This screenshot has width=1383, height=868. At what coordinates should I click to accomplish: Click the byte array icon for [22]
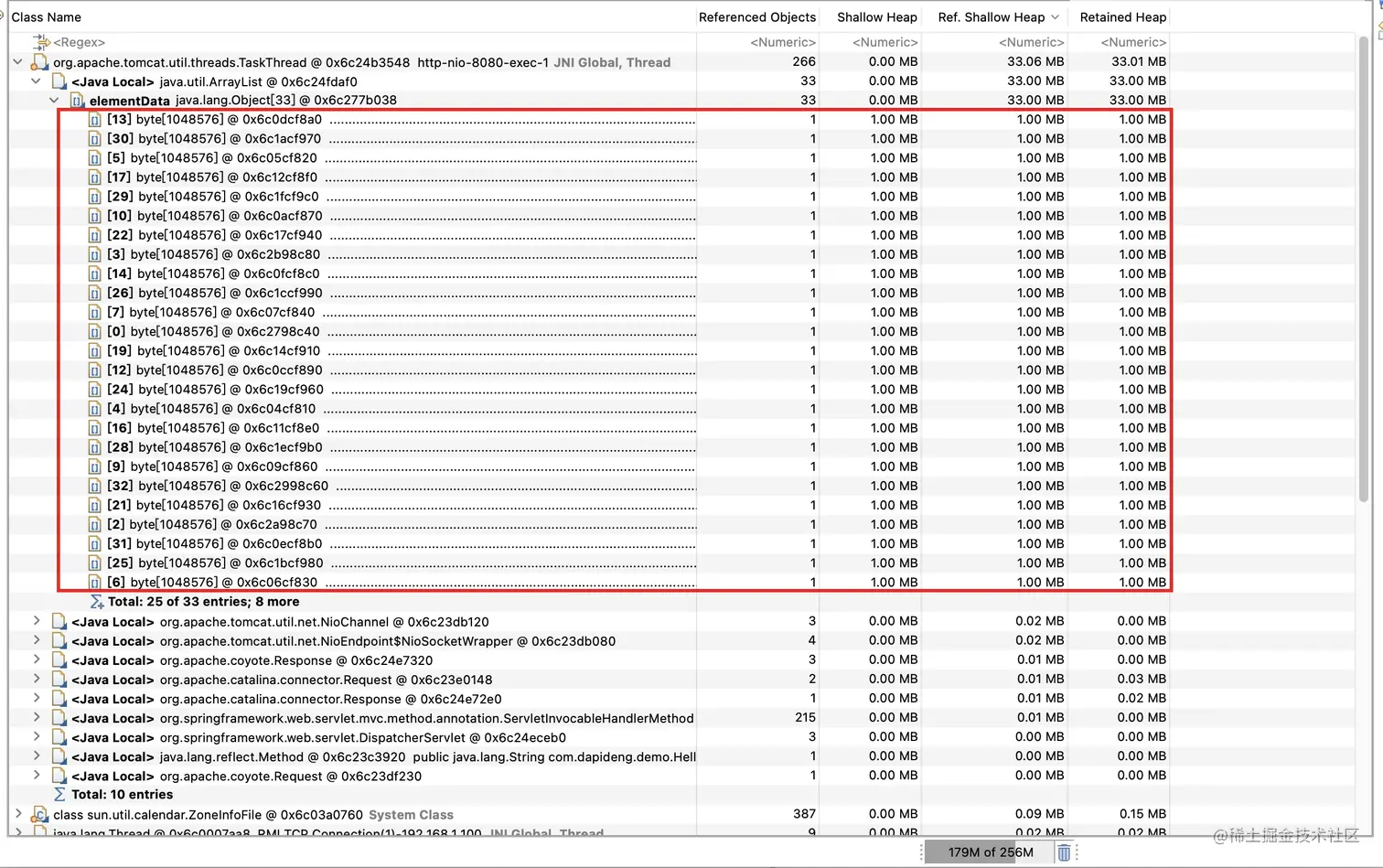(x=94, y=235)
